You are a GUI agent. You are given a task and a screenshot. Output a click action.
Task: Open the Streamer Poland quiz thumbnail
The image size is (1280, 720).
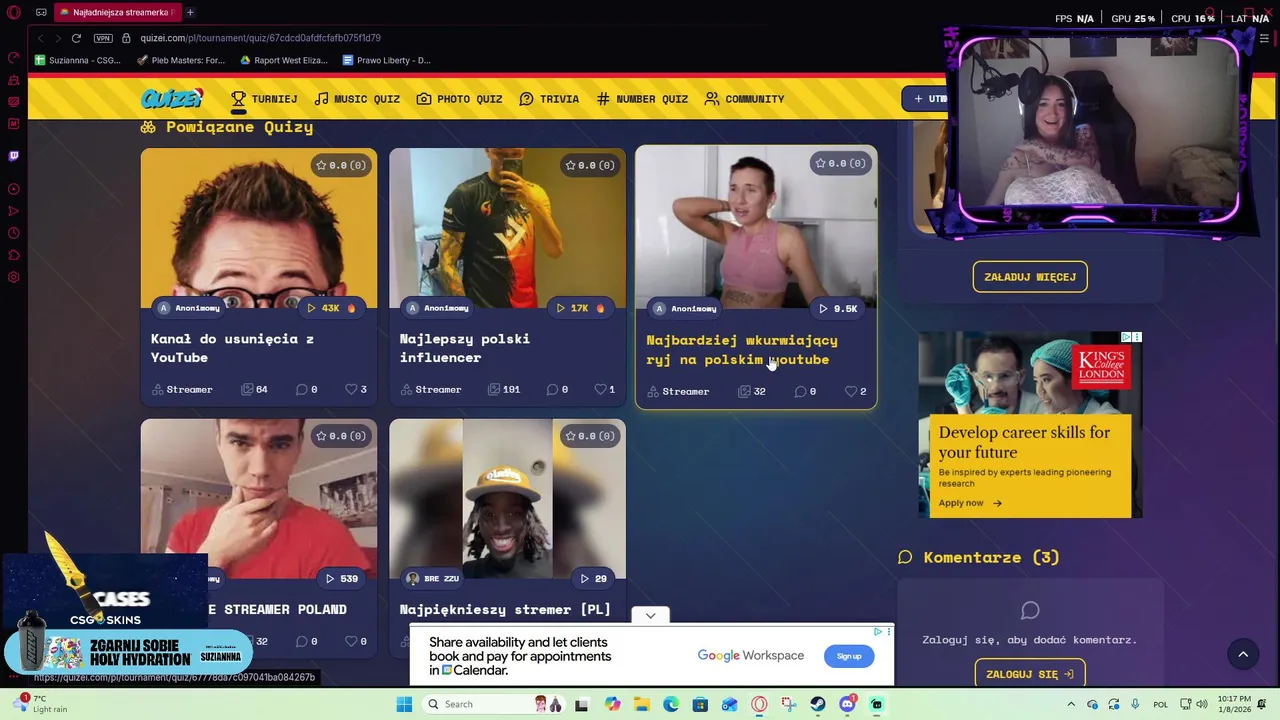coord(259,498)
